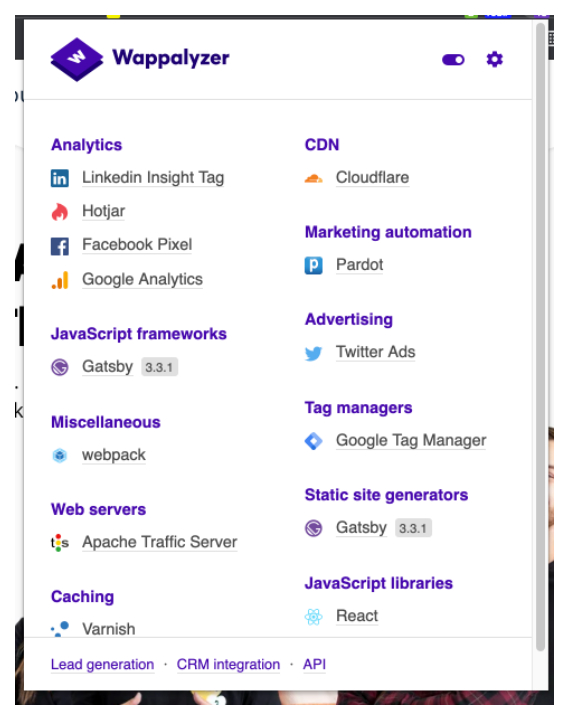This screenshot has width=561, height=707.
Task: Click the Hotjar flame icon
Action: point(60,211)
